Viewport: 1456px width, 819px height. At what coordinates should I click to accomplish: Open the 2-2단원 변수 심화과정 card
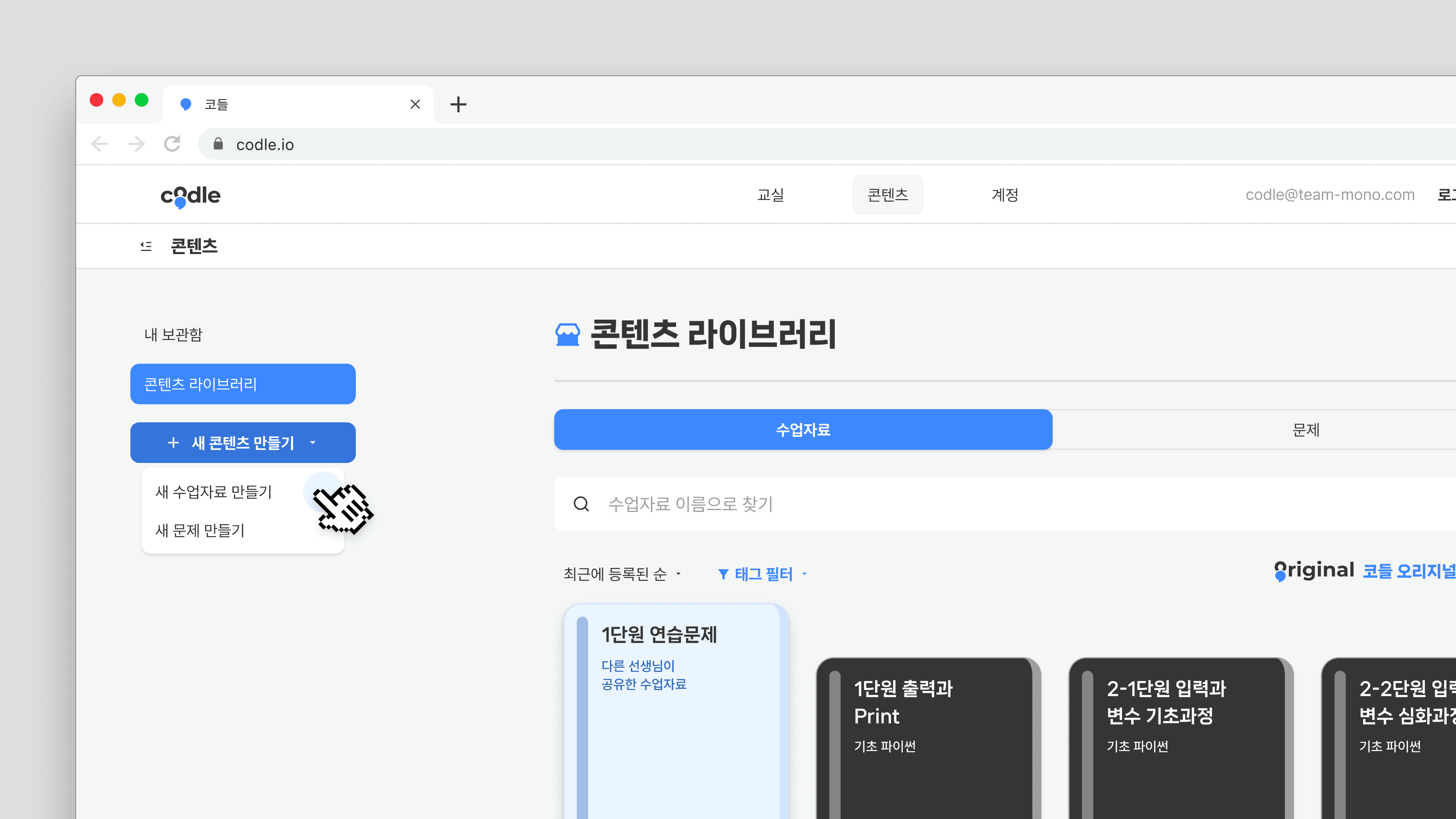point(1389,738)
